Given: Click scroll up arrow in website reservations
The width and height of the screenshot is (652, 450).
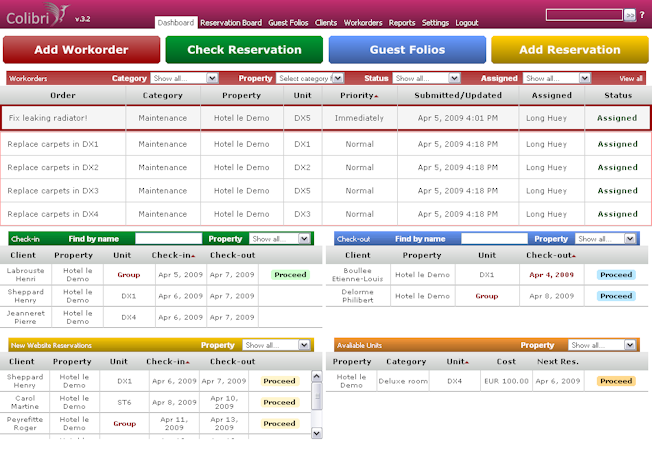Looking at the screenshot, I should point(316,376).
